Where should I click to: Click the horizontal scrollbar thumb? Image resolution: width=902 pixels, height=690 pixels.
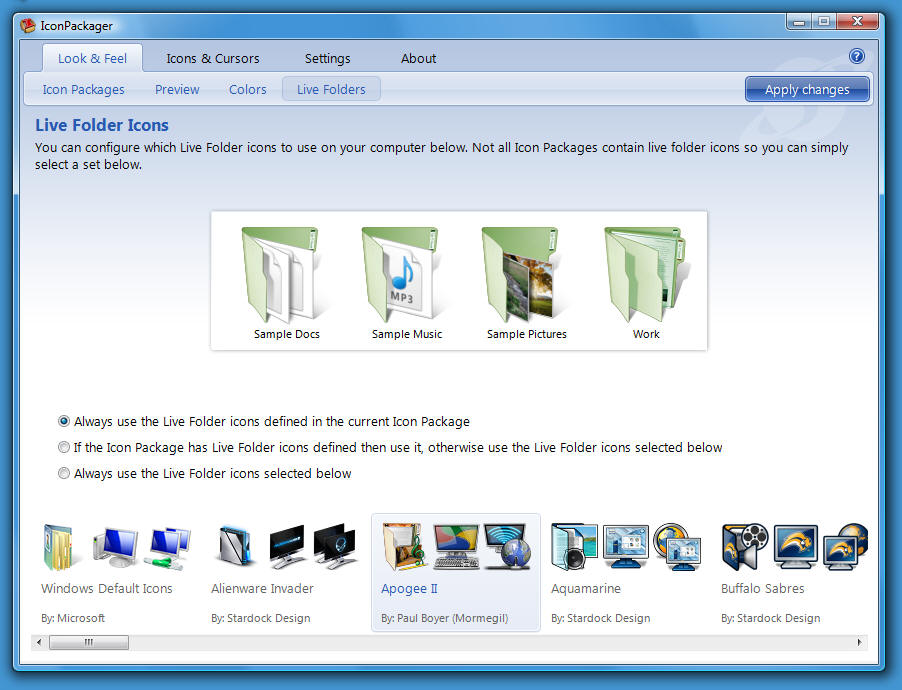coord(89,642)
